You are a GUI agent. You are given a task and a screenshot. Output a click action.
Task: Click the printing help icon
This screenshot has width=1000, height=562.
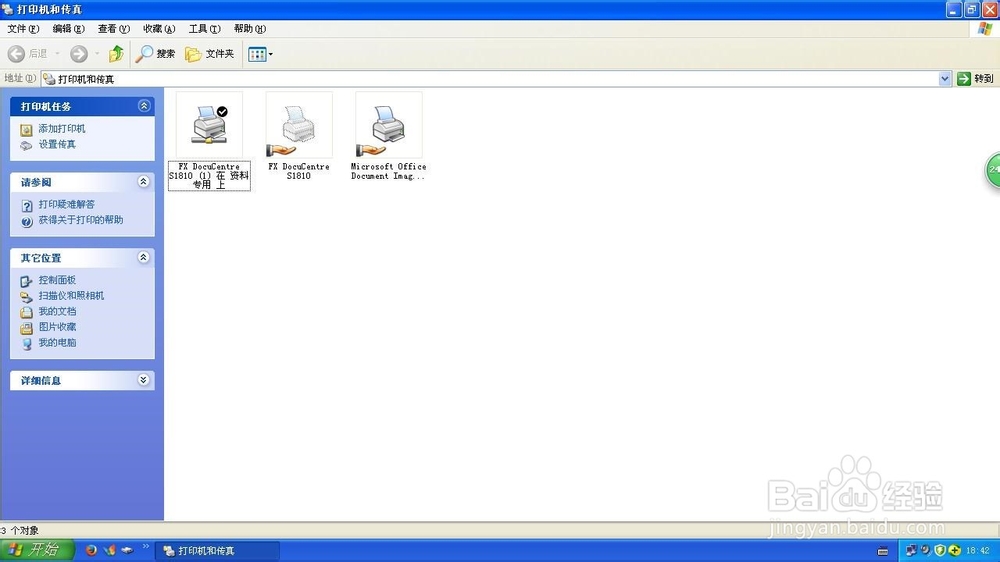pos(26,221)
